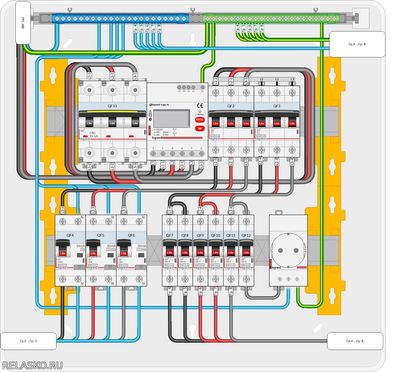Select the blue neutral busbar at top
Viewport: 400px width, 372px height.
pos(121,18)
